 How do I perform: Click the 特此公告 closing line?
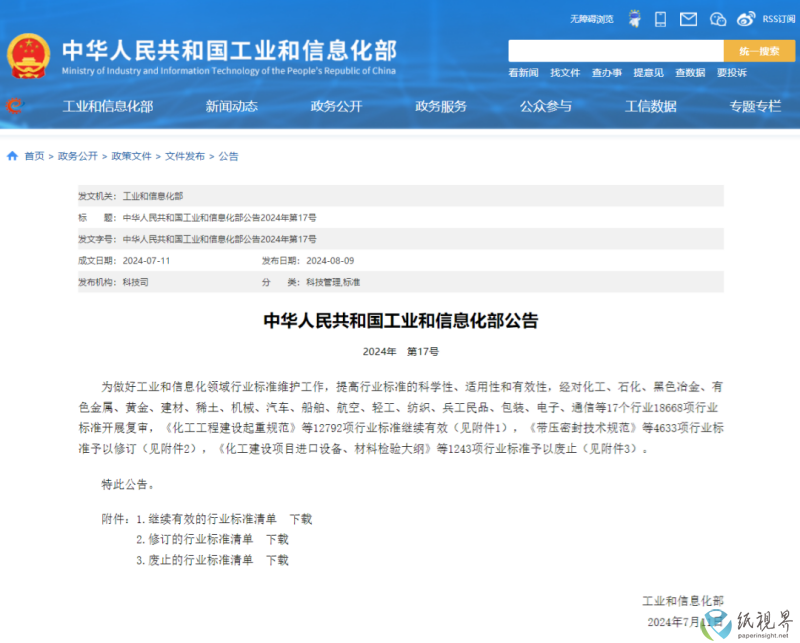[x=128, y=484]
